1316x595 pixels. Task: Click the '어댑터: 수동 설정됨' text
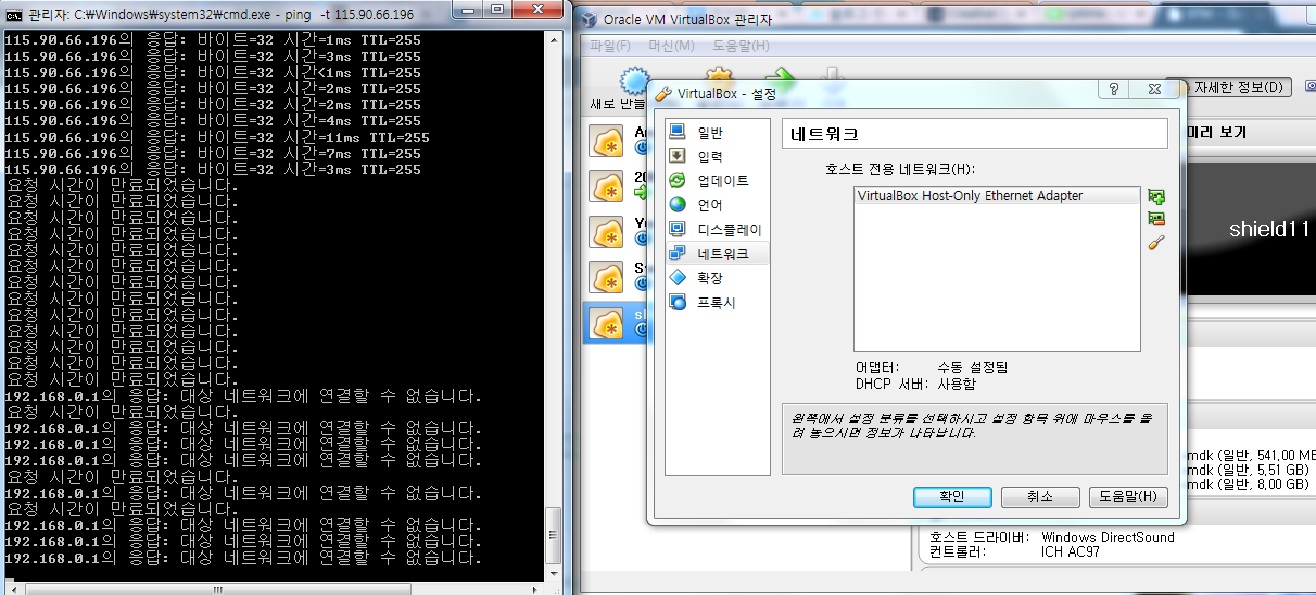[932, 367]
